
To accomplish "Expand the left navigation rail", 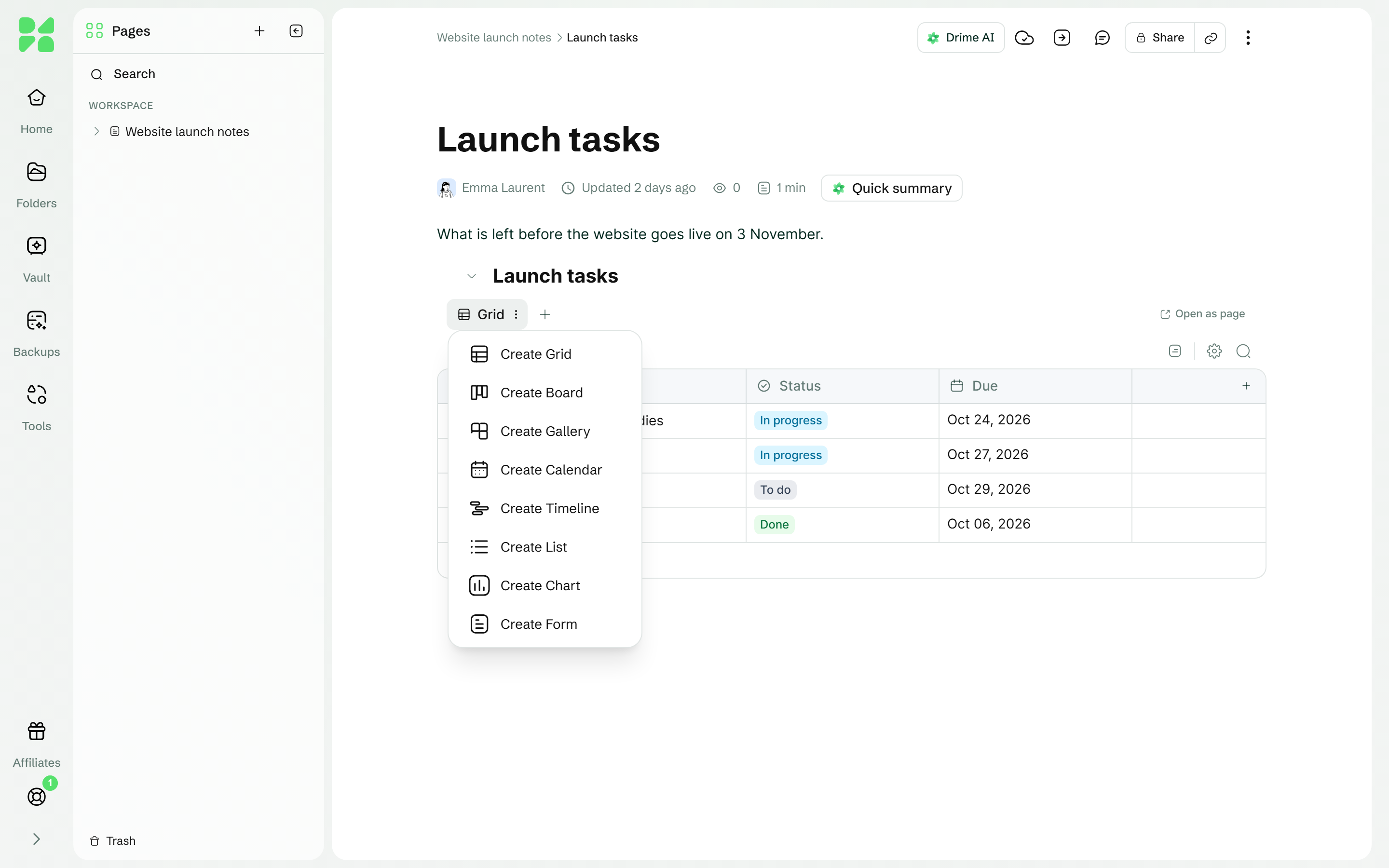I will coord(36,839).
